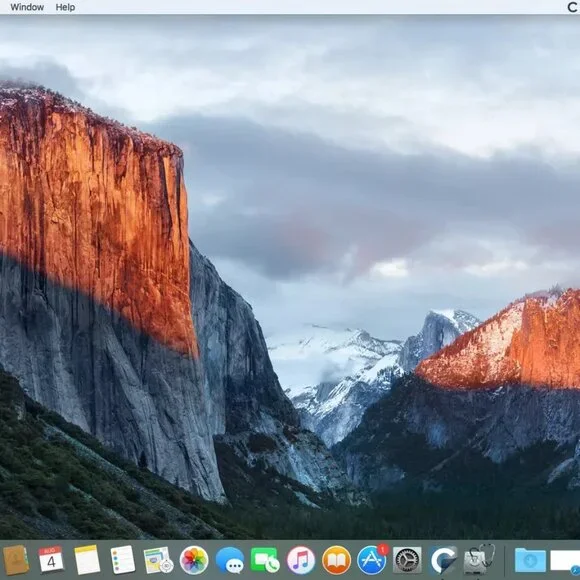Launch the yellow Notes app
The width and height of the screenshot is (580, 580).
[87, 560]
